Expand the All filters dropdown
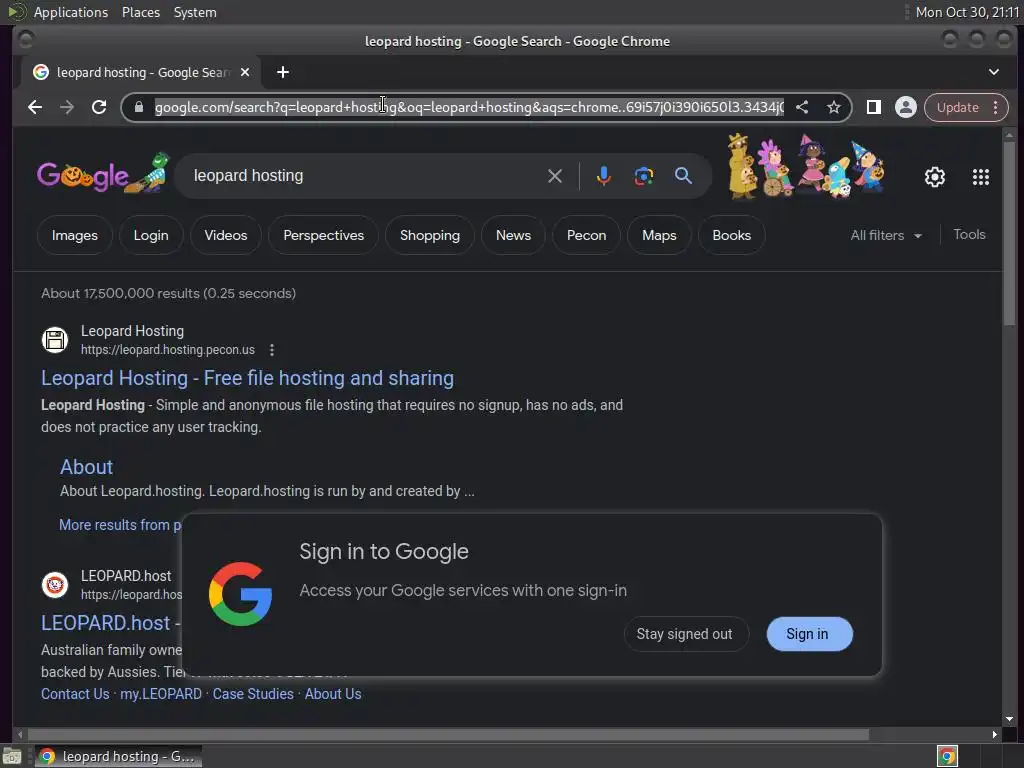 886,235
